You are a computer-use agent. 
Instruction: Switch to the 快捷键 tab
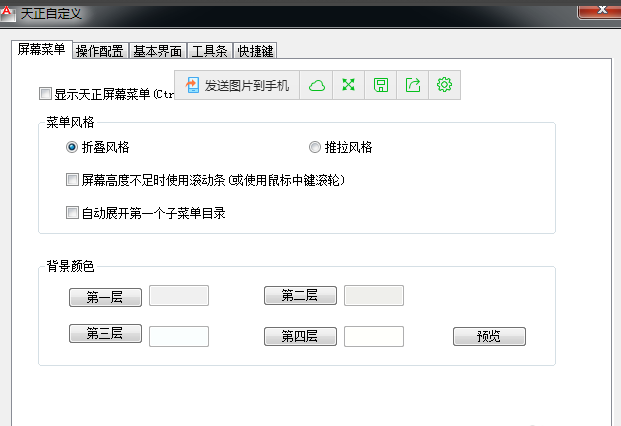[255, 51]
